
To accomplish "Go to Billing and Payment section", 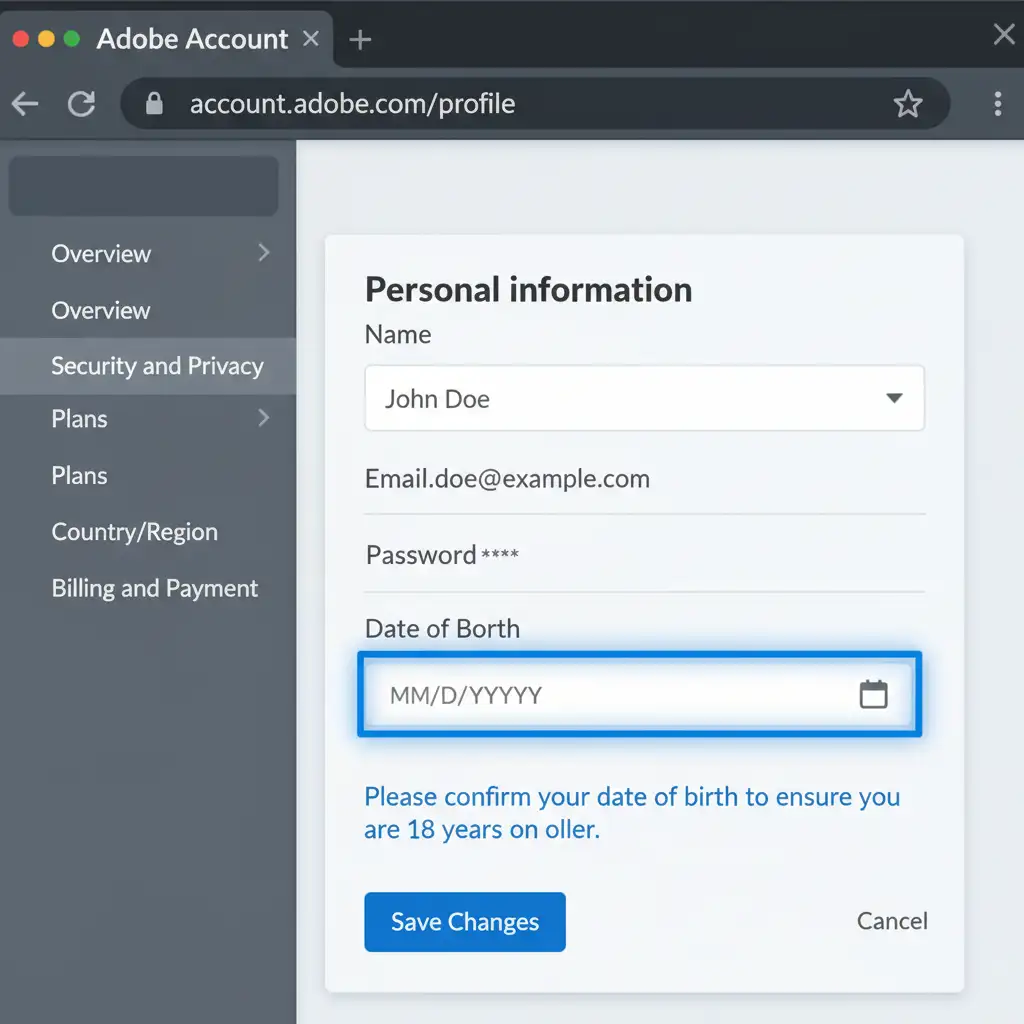I will click(x=154, y=588).
